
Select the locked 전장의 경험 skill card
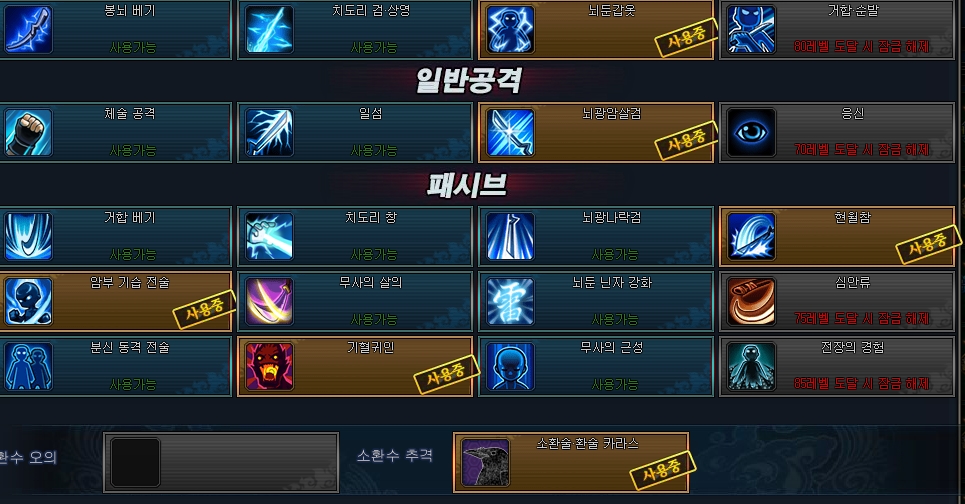coord(837,367)
